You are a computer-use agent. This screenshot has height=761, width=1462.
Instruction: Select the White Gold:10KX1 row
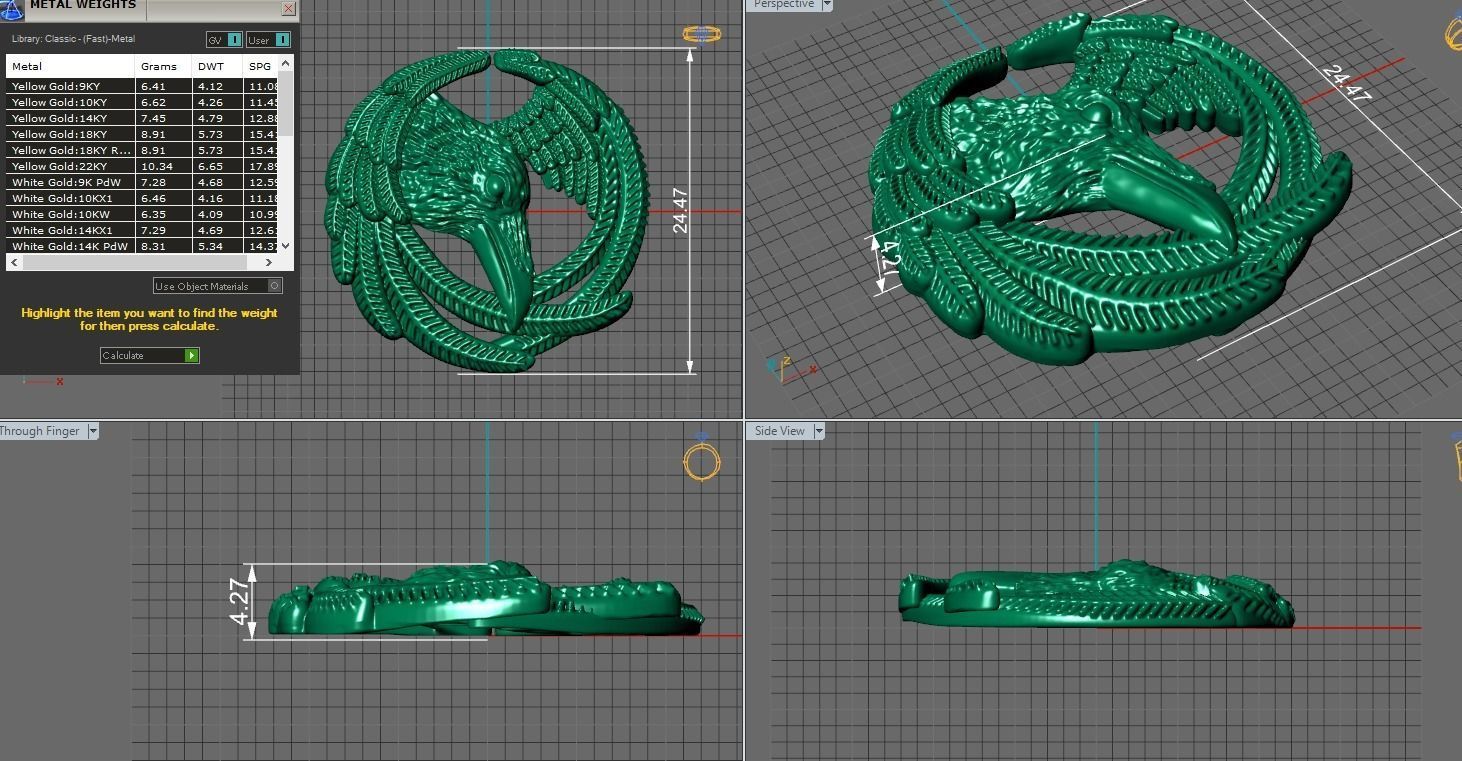tap(142, 198)
